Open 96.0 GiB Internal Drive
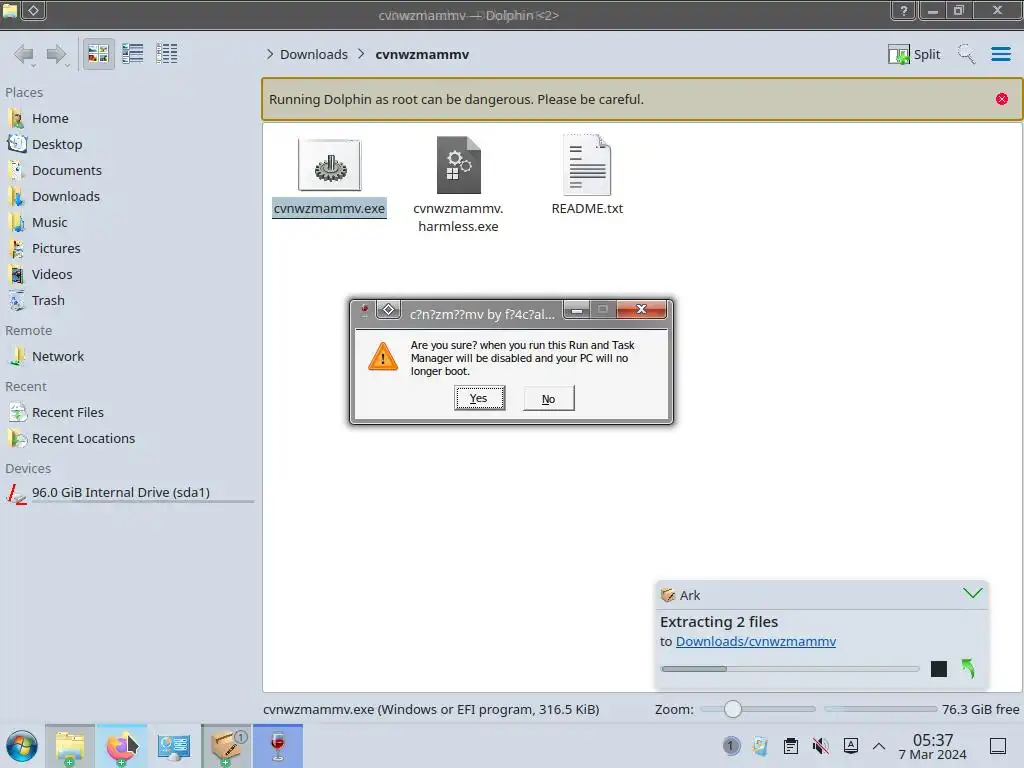Image resolution: width=1024 pixels, height=768 pixels. 120,492
